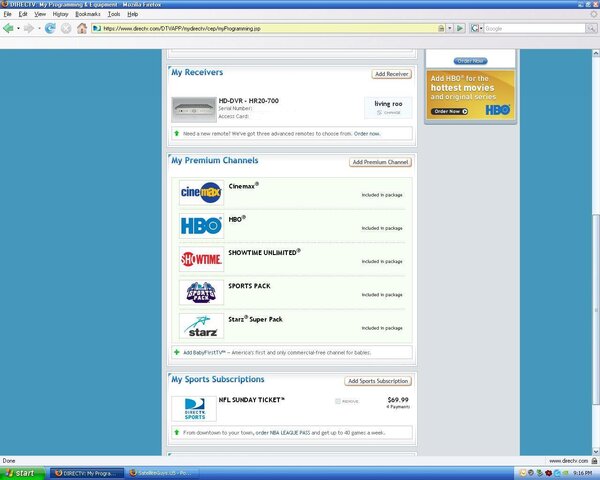Viewport: 600px width, 480px height.
Task: Click the Stop loading icon
Action: [x=66, y=28]
